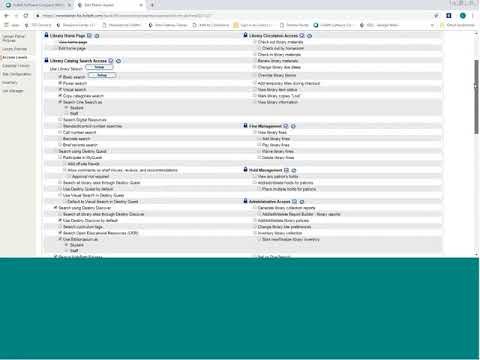Bookmark this page with the star icon
This screenshot has height=360, width=480.
(436, 16)
